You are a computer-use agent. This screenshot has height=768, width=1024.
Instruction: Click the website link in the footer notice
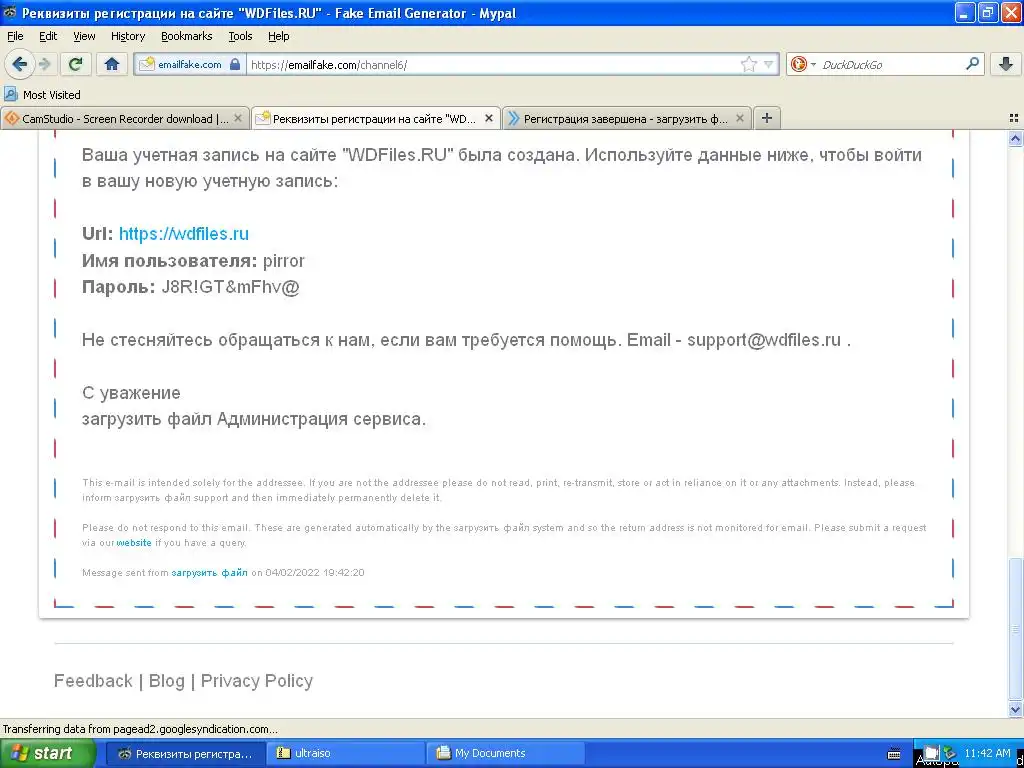(x=134, y=543)
